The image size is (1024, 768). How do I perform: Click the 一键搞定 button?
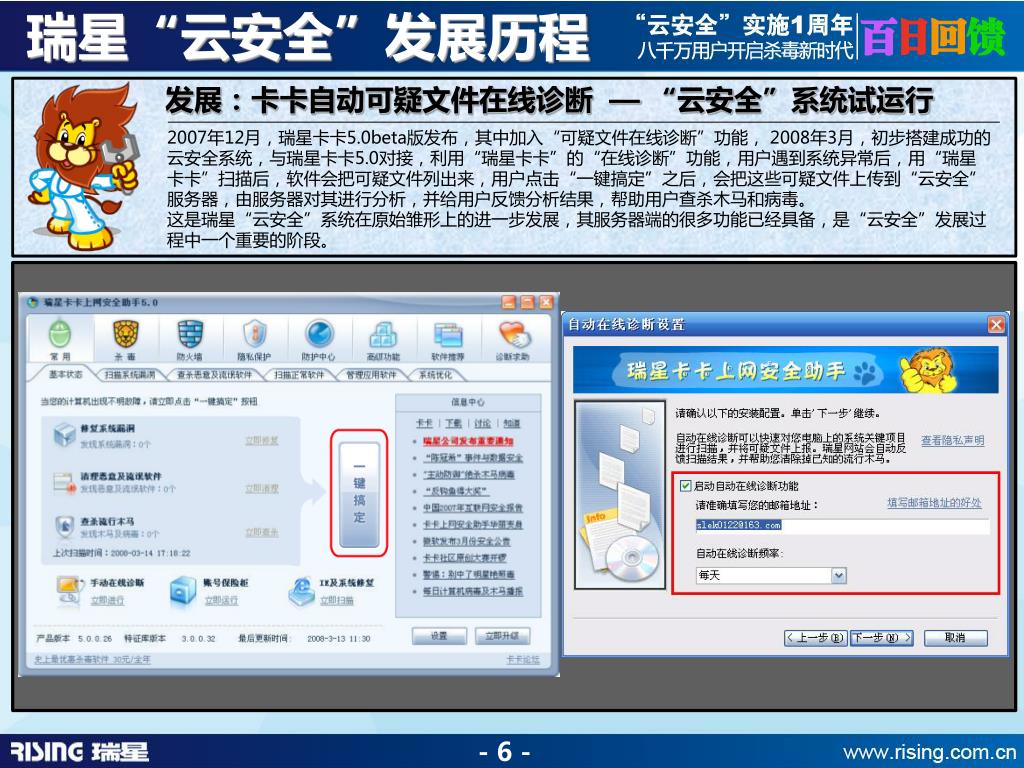coord(359,493)
